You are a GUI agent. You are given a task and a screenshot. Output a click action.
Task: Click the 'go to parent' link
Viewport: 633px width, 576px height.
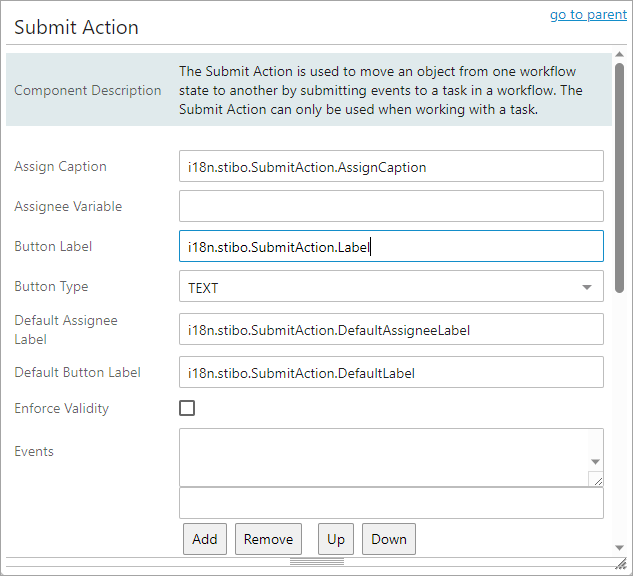tap(587, 16)
